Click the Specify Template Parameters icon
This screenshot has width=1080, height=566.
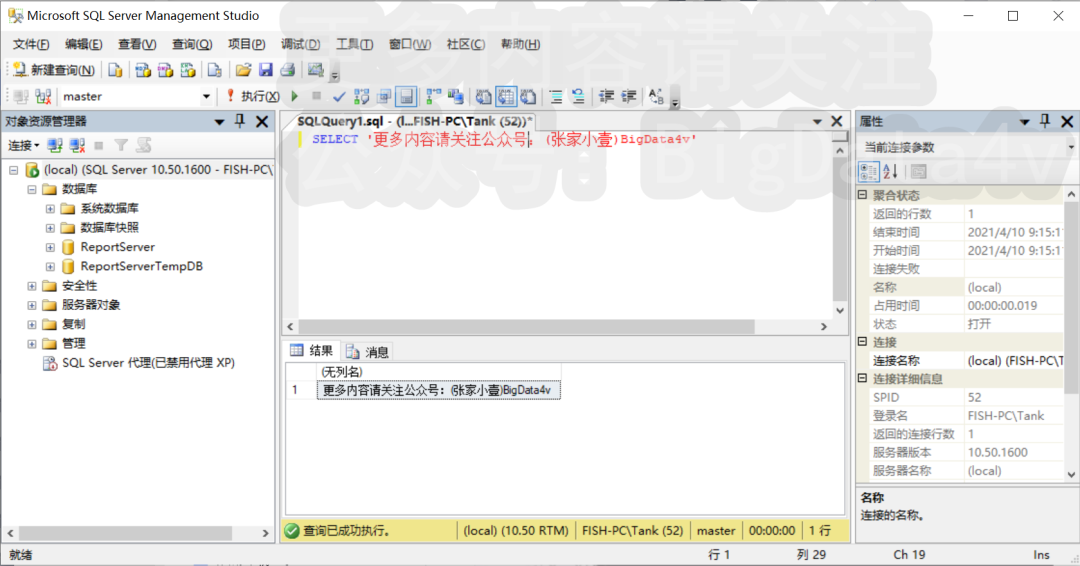(x=656, y=96)
